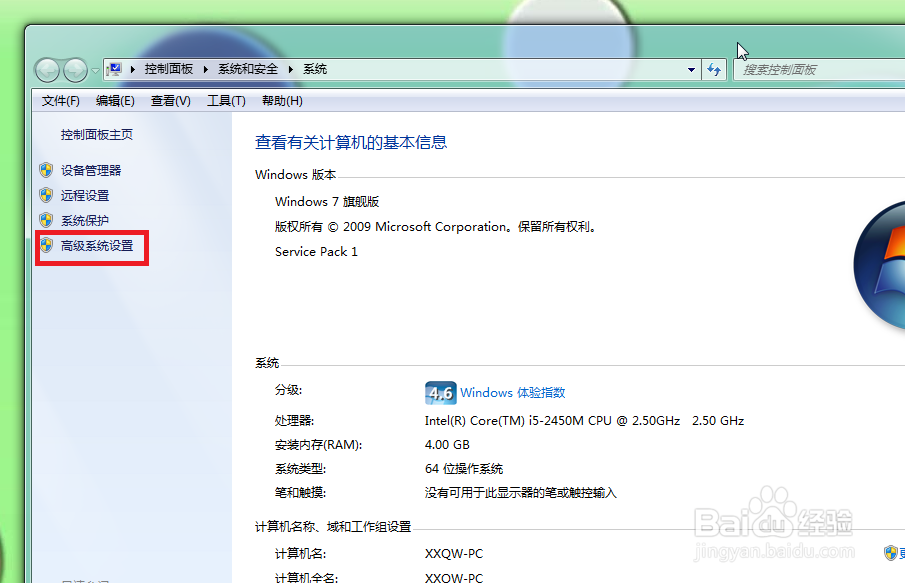
Task: Focus the 搜索控制面板 search field
Action: tap(819, 70)
